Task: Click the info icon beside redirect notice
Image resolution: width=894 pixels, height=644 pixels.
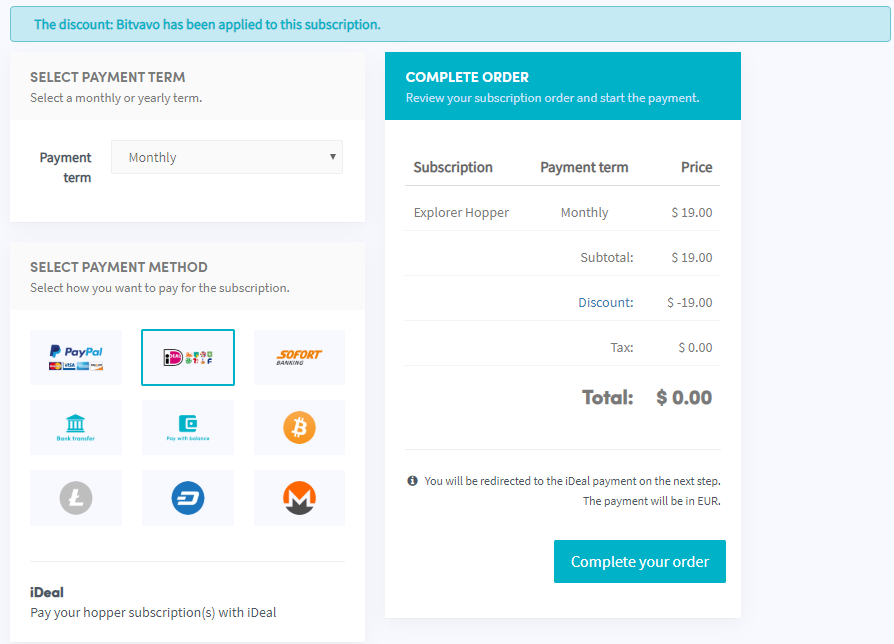Action: pyautogui.click(x=412, y=480)
